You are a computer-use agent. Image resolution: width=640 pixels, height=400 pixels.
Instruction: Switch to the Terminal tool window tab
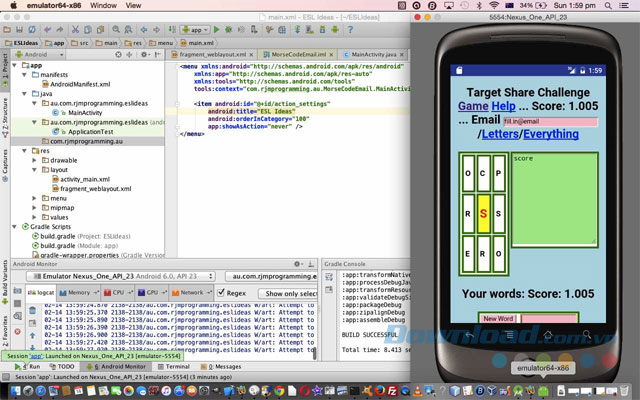pos(173,367)
